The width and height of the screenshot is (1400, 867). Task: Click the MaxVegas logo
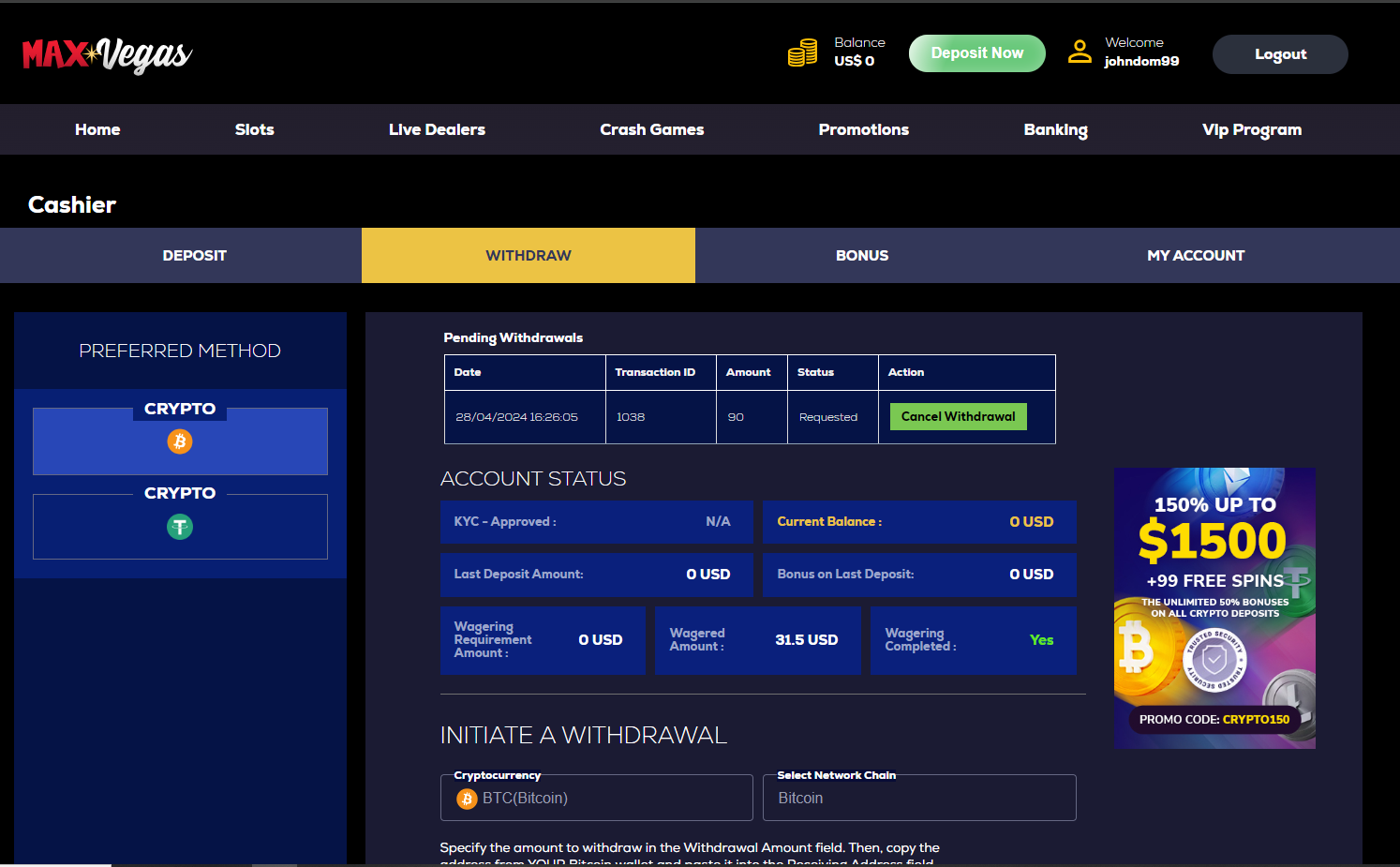coord(107,54)
